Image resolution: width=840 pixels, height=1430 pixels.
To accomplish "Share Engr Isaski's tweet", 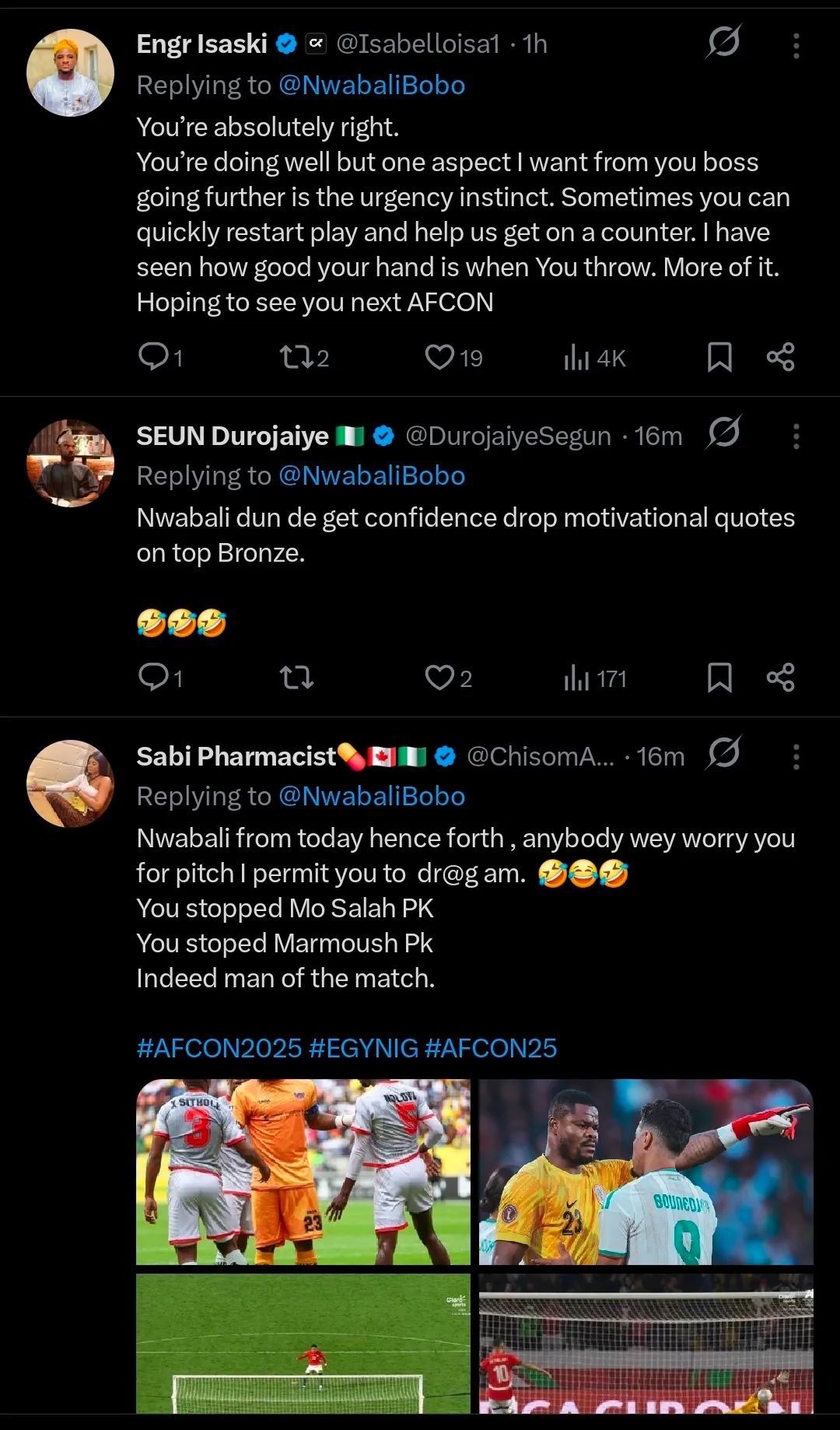I will coord(780,357).
